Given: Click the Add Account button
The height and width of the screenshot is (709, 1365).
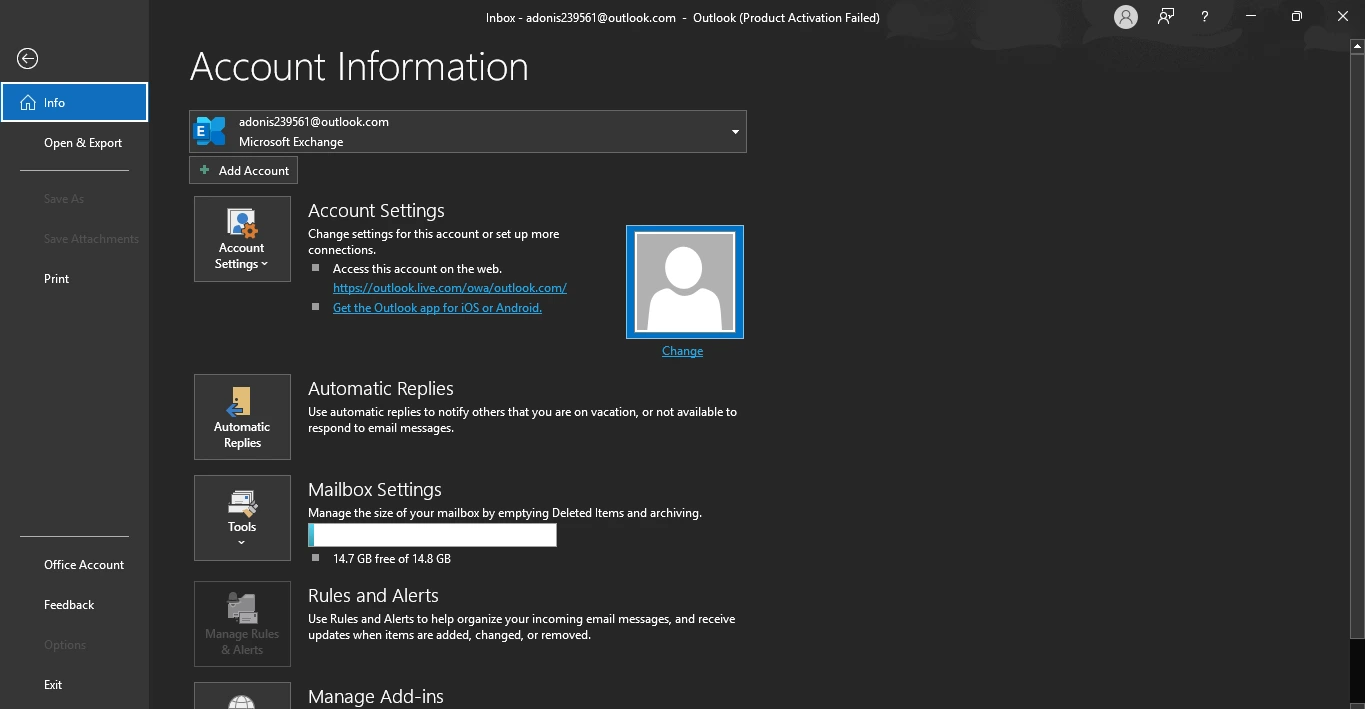Looking at the screenshot, I should [x=243, y=171].
